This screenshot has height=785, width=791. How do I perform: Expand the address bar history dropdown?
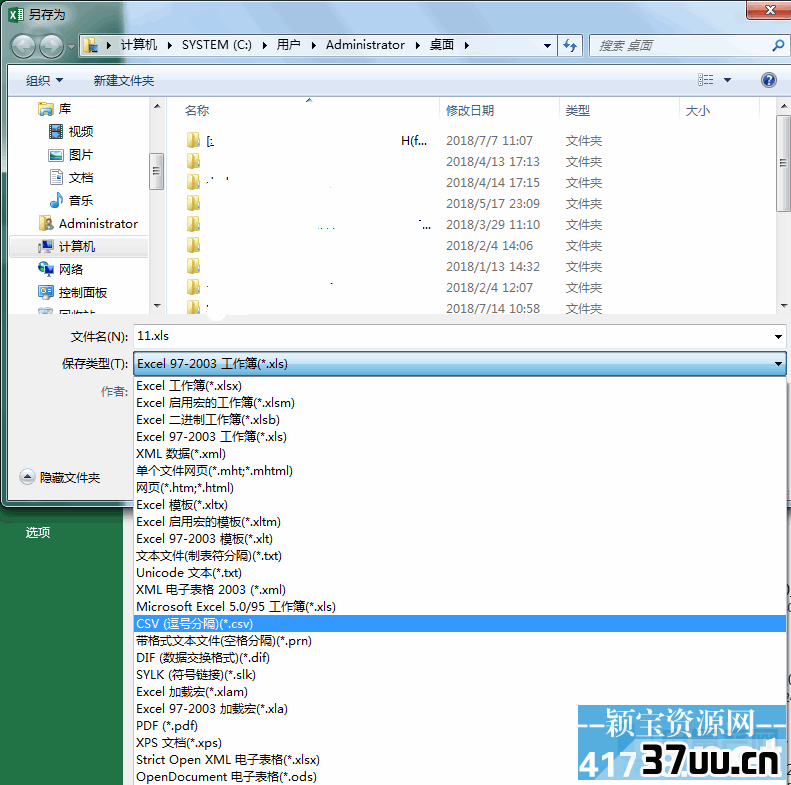pyautogui.click(x=547, y=45)
